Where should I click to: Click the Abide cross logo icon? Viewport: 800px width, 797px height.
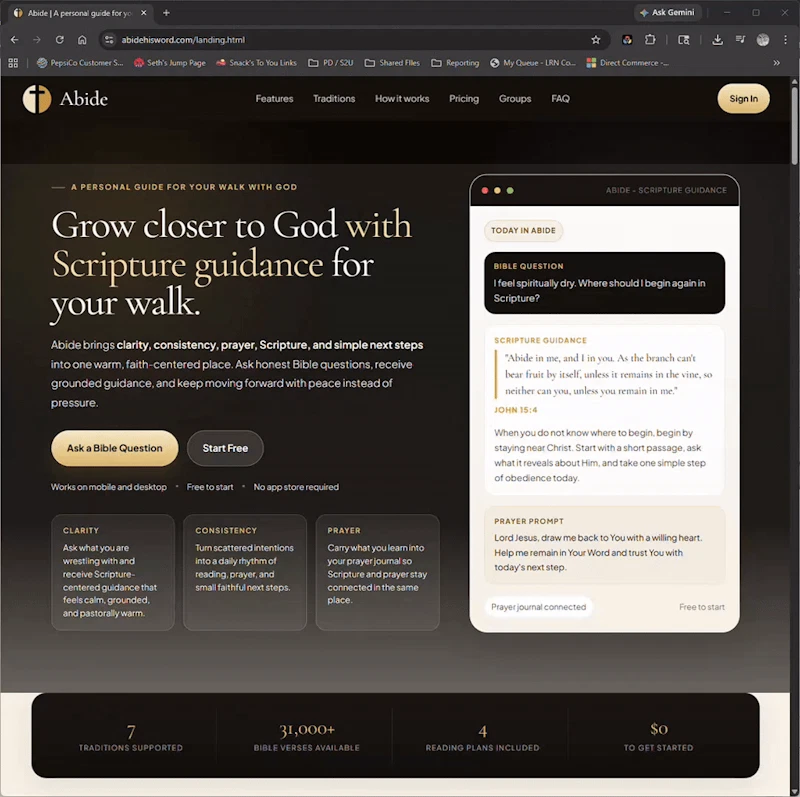(37, 98)
